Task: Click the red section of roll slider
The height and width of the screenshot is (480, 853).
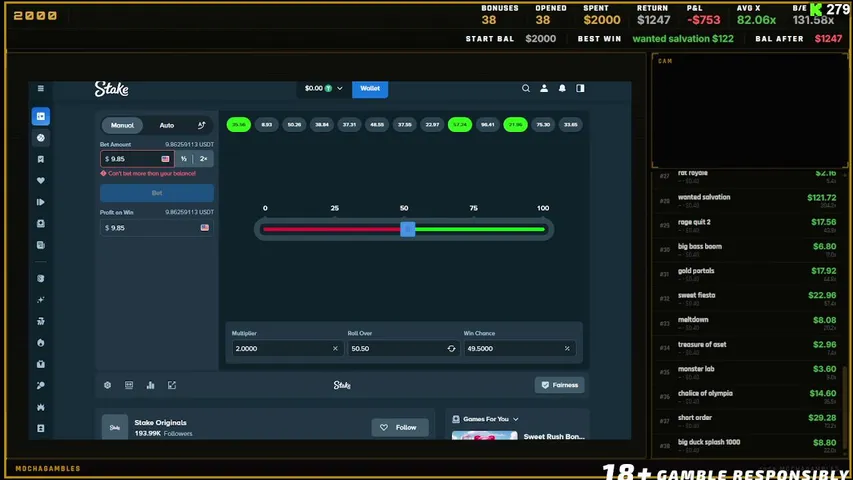Action: pos(332,230)
